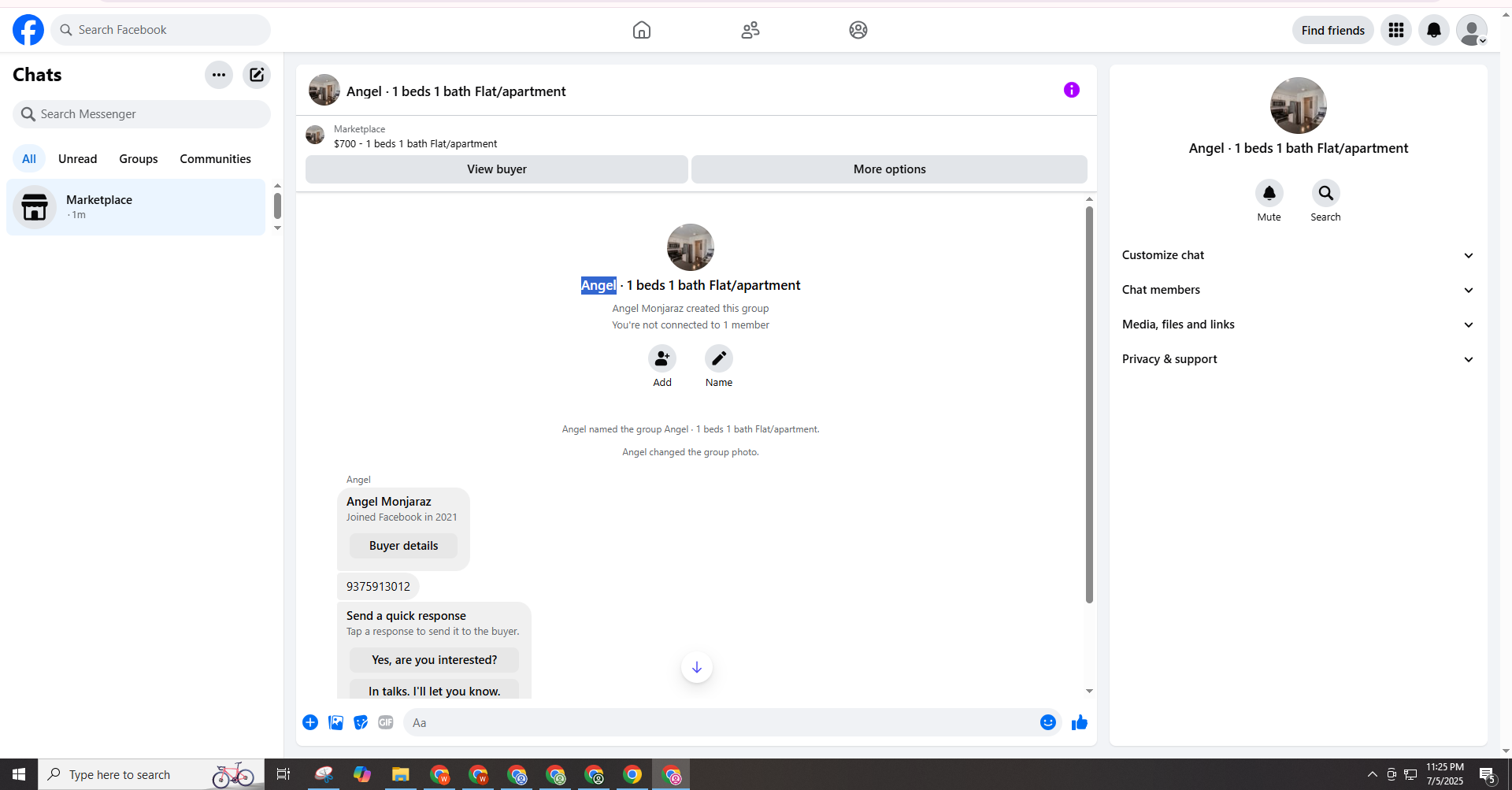1512x790 pixels.
Task: Click the group photo thumbnail in header
Action: click(324, 91)
